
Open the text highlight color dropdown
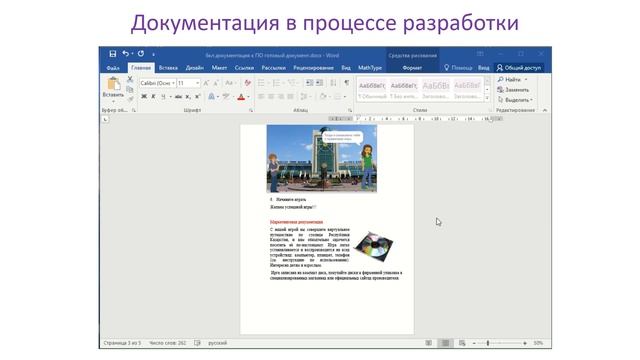point(233,97)
